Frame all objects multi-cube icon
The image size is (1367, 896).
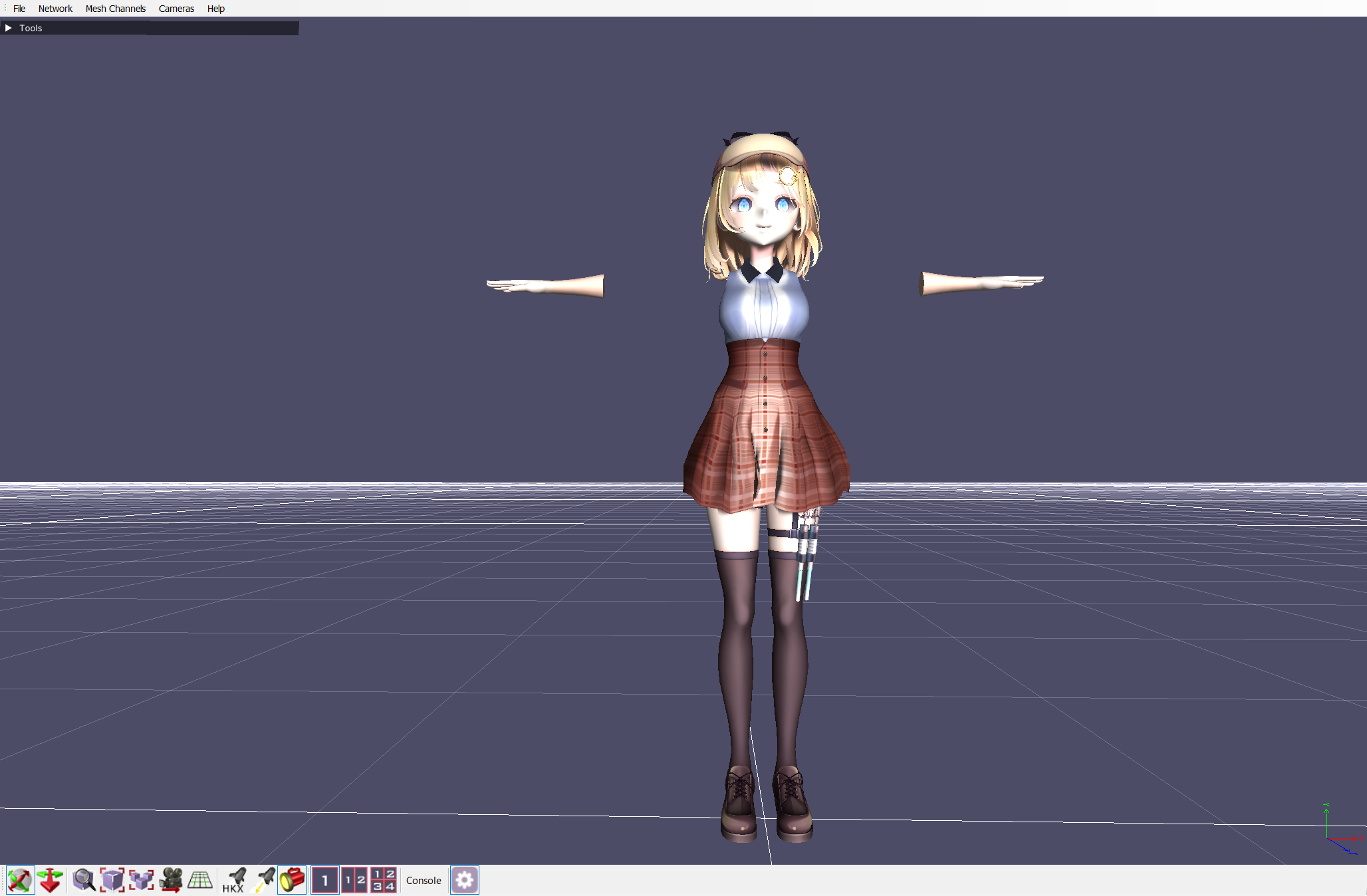pyautogui.click(x=141, y=880)
